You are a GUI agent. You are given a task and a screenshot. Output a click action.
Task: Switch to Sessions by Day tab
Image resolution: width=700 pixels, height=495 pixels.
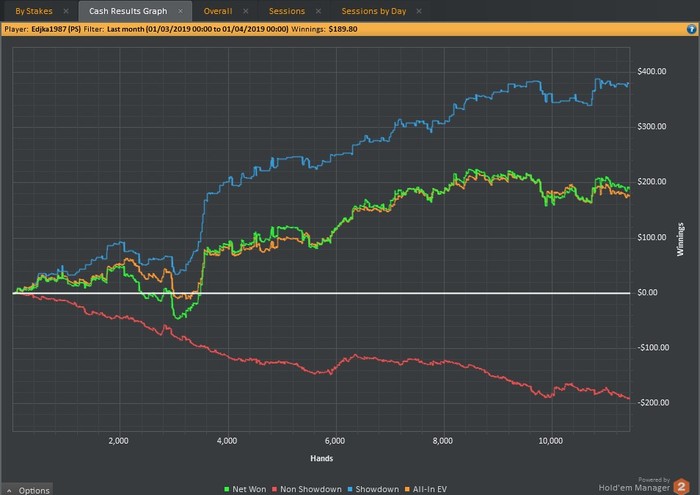click(x=374, y=11)
